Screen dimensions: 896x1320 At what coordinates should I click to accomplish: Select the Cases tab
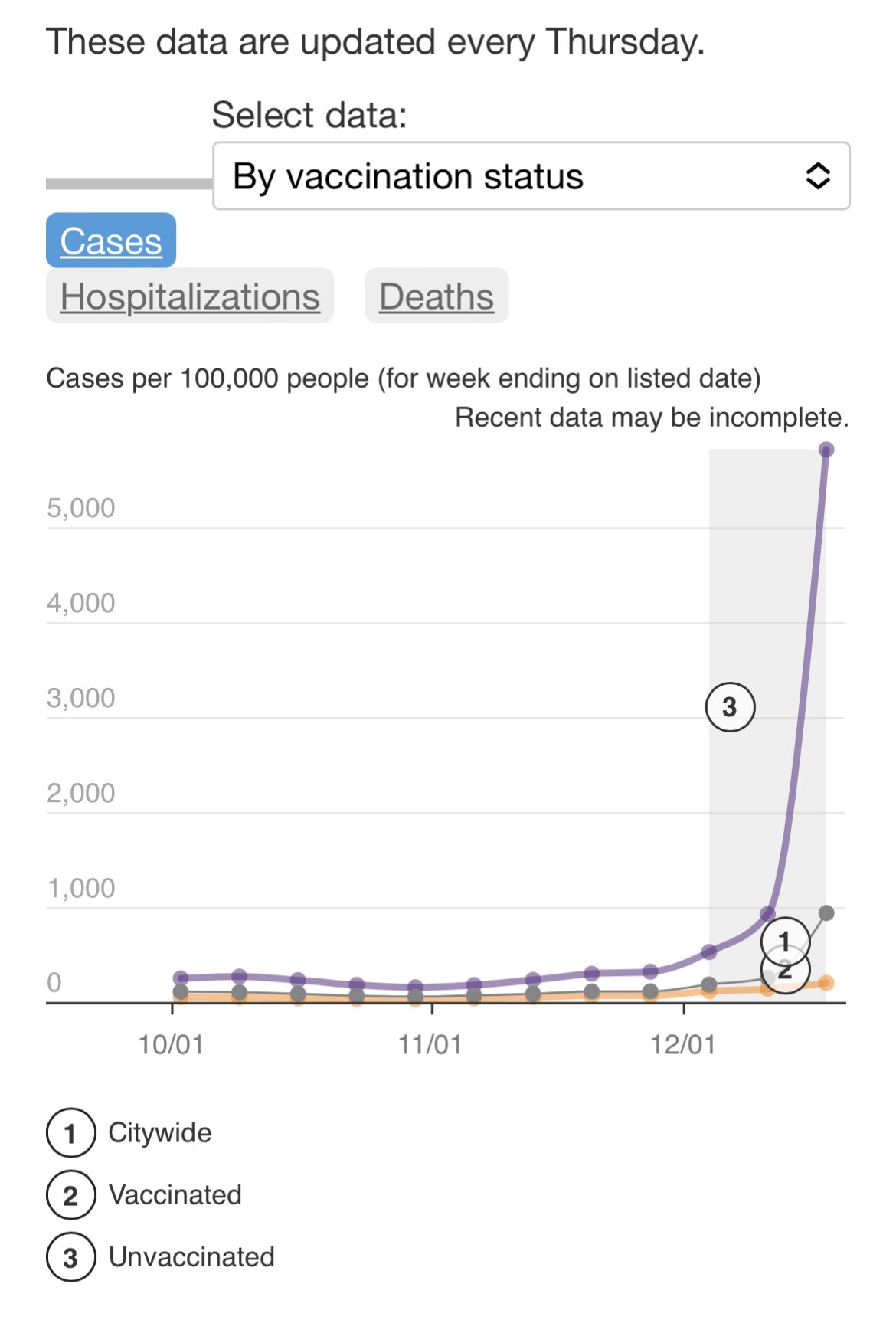pos(110,241)
